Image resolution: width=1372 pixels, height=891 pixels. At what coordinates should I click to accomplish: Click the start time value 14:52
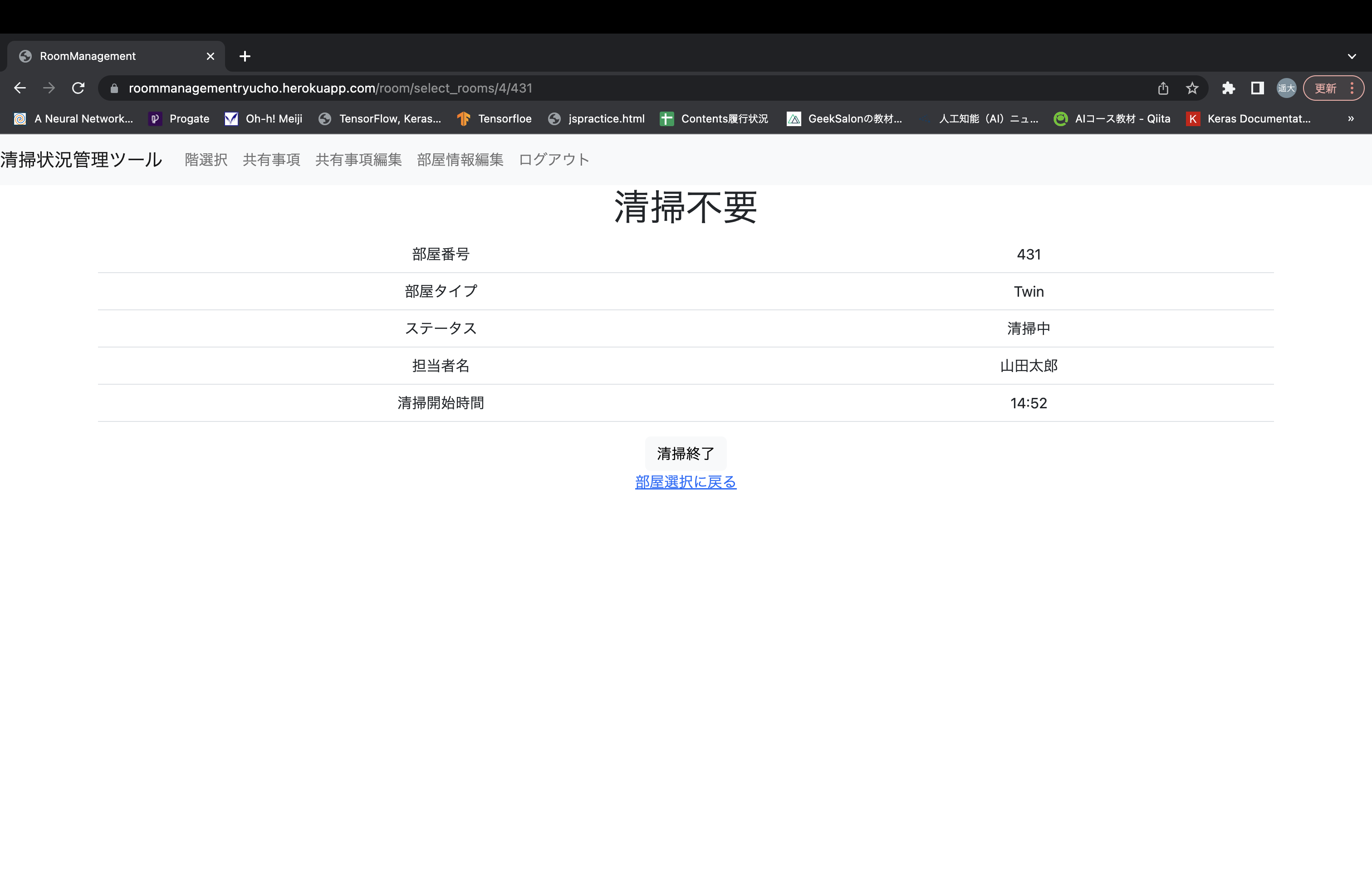point(1029,403)
